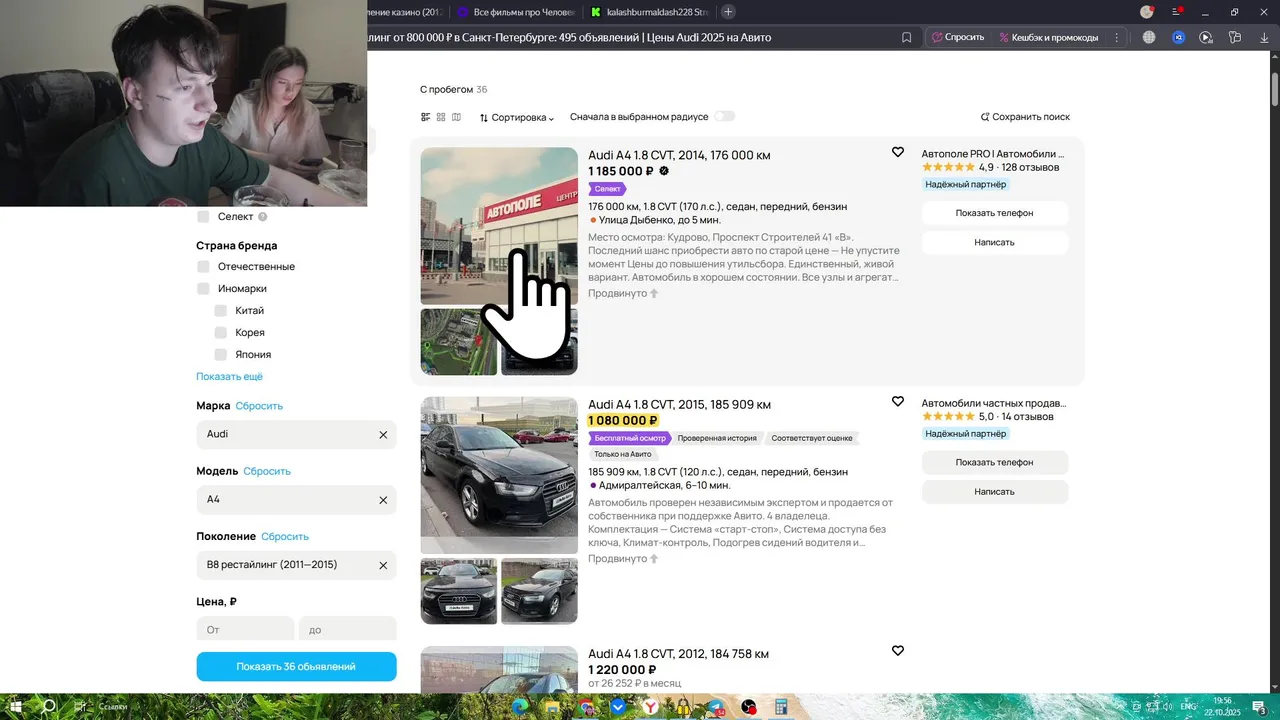1280x720 pixels.
Task: Open three-dot menu beside Кешбэк и промокоды
Action: pyautogui.click(x=1117, y=37)
